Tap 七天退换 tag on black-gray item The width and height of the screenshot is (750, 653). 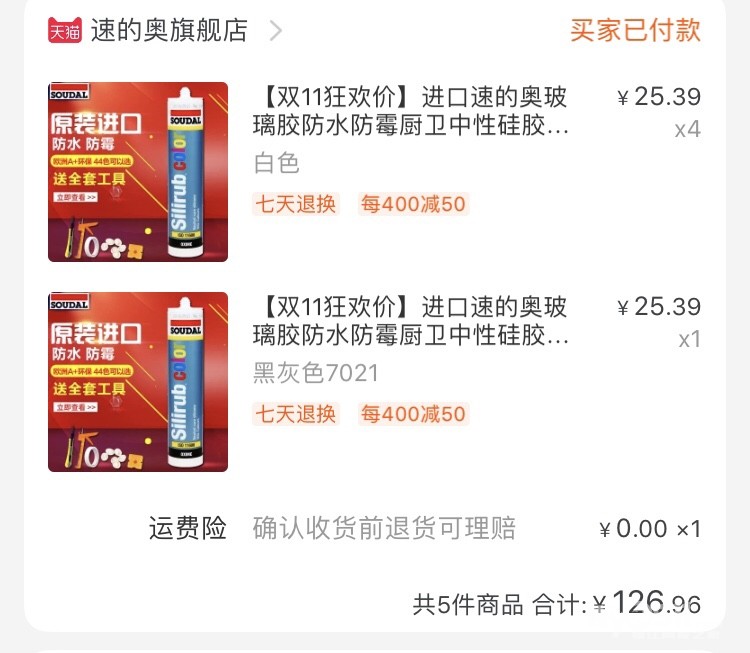296,414
